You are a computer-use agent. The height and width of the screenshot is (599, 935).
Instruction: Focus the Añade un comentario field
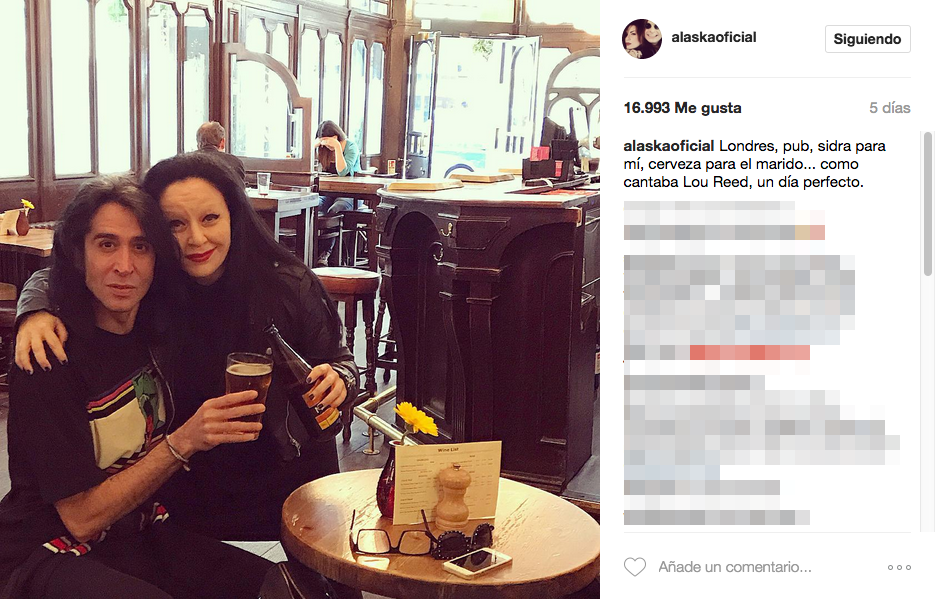[735, 567]
